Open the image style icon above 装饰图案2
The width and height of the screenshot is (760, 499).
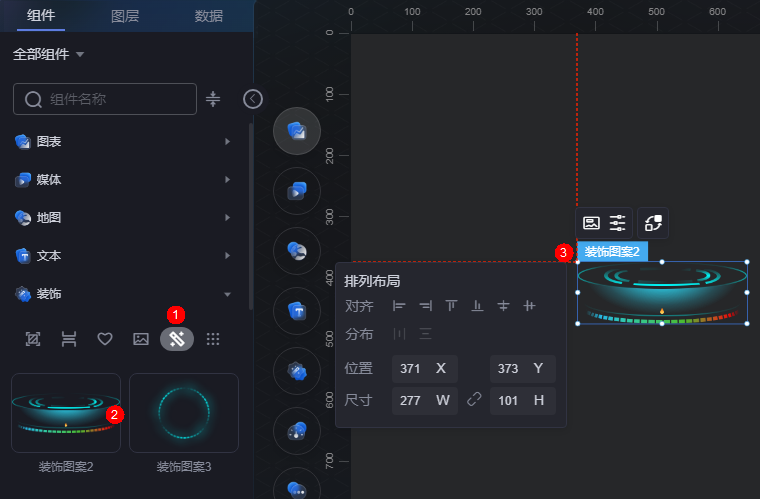[x=591, y=223]
